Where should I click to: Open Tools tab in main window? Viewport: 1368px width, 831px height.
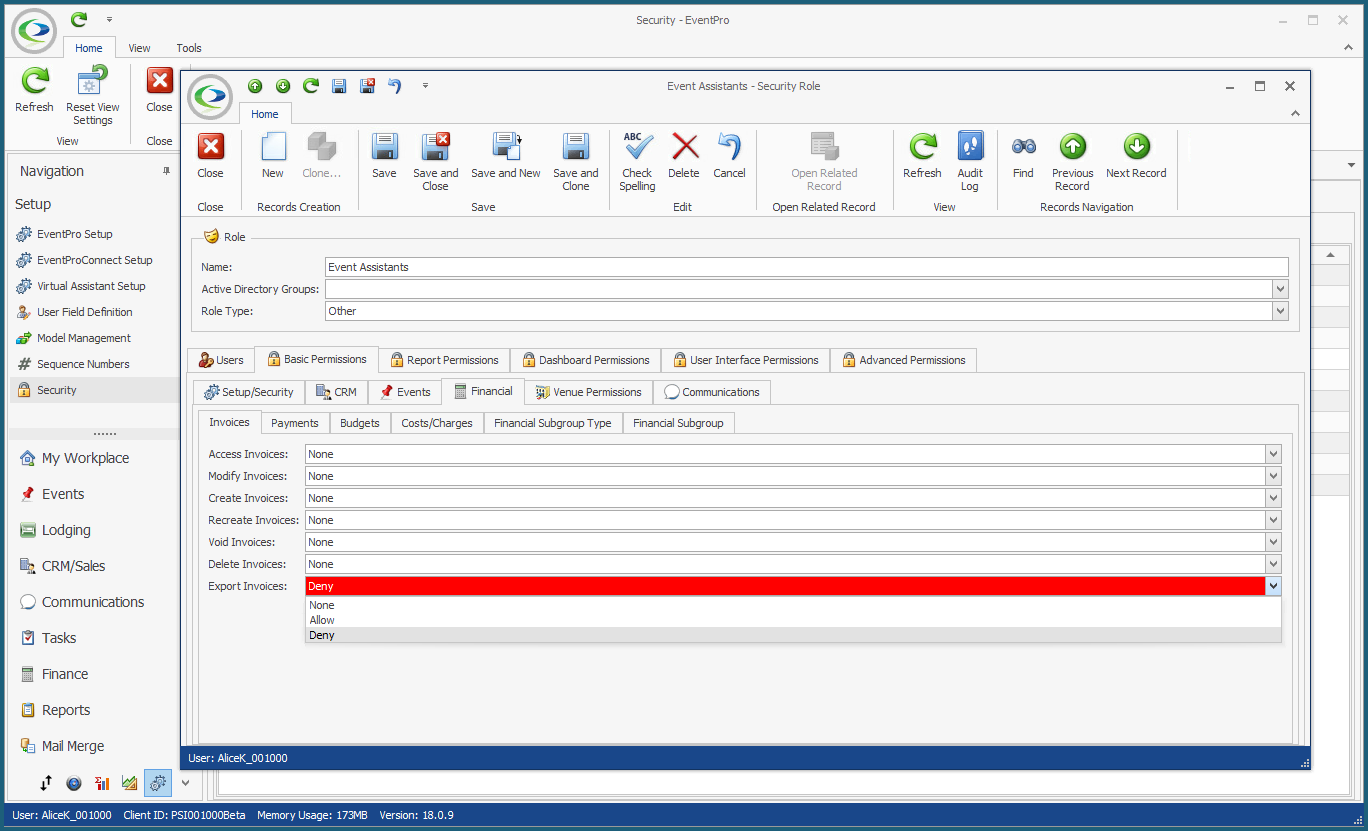189,48
